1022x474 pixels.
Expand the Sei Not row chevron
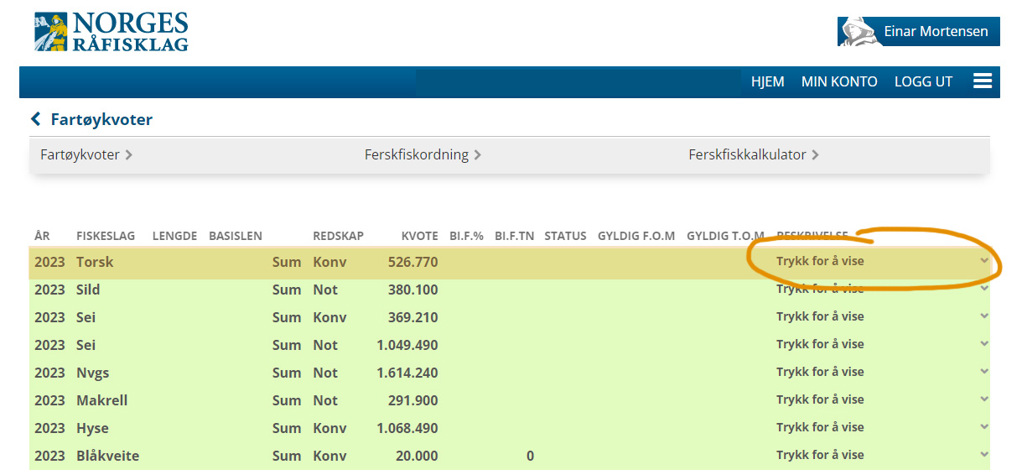[984, 344]
